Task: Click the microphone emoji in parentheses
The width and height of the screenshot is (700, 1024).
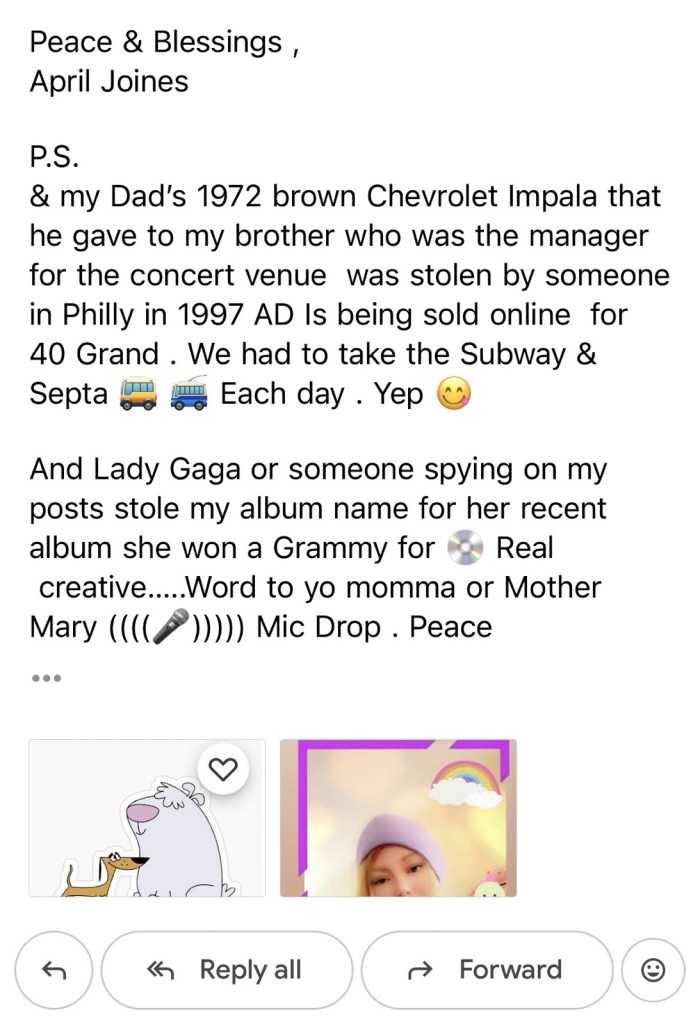Action: [x=171, y=628]
